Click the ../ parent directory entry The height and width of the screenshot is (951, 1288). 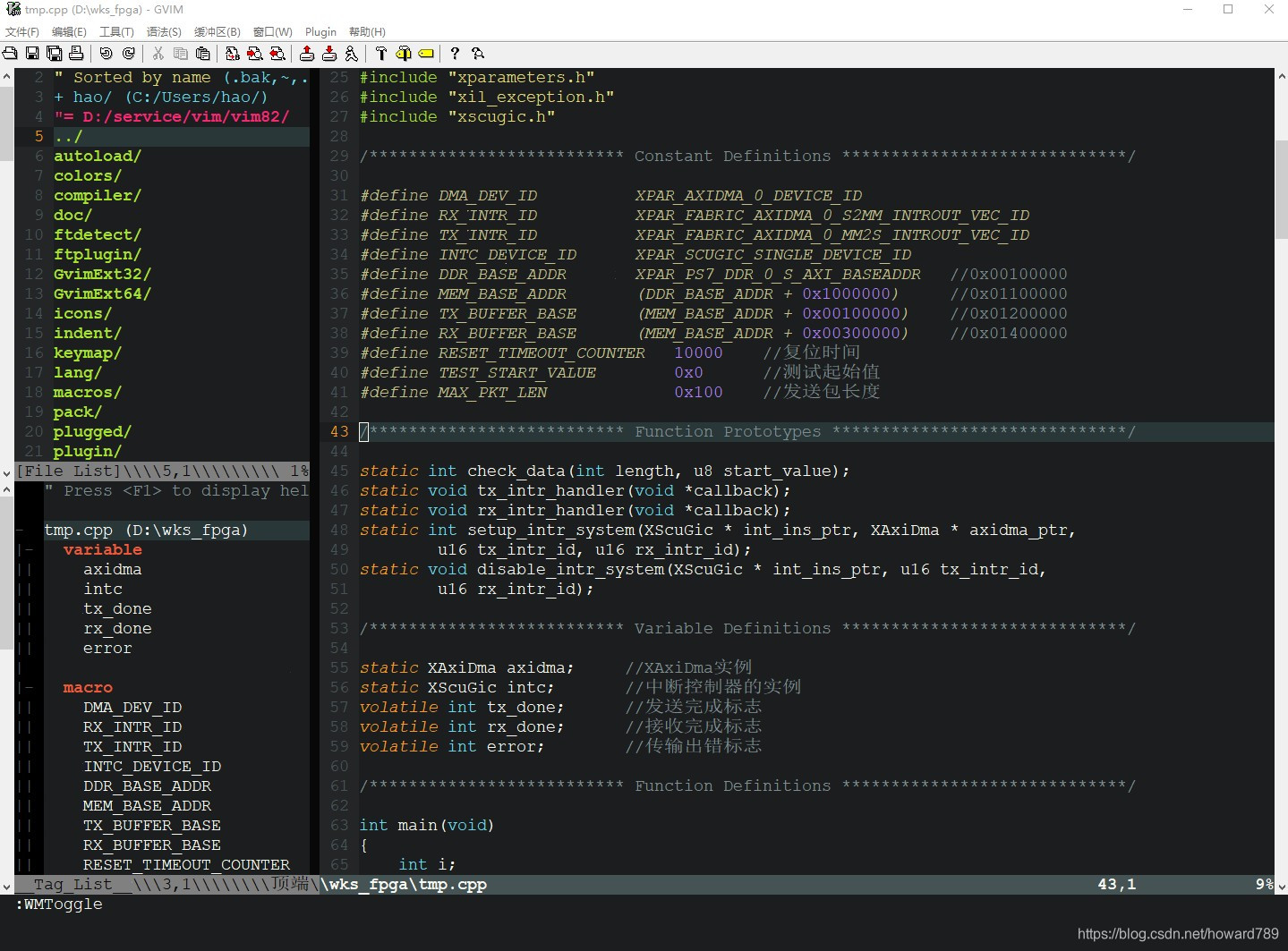tap(68, 137)
